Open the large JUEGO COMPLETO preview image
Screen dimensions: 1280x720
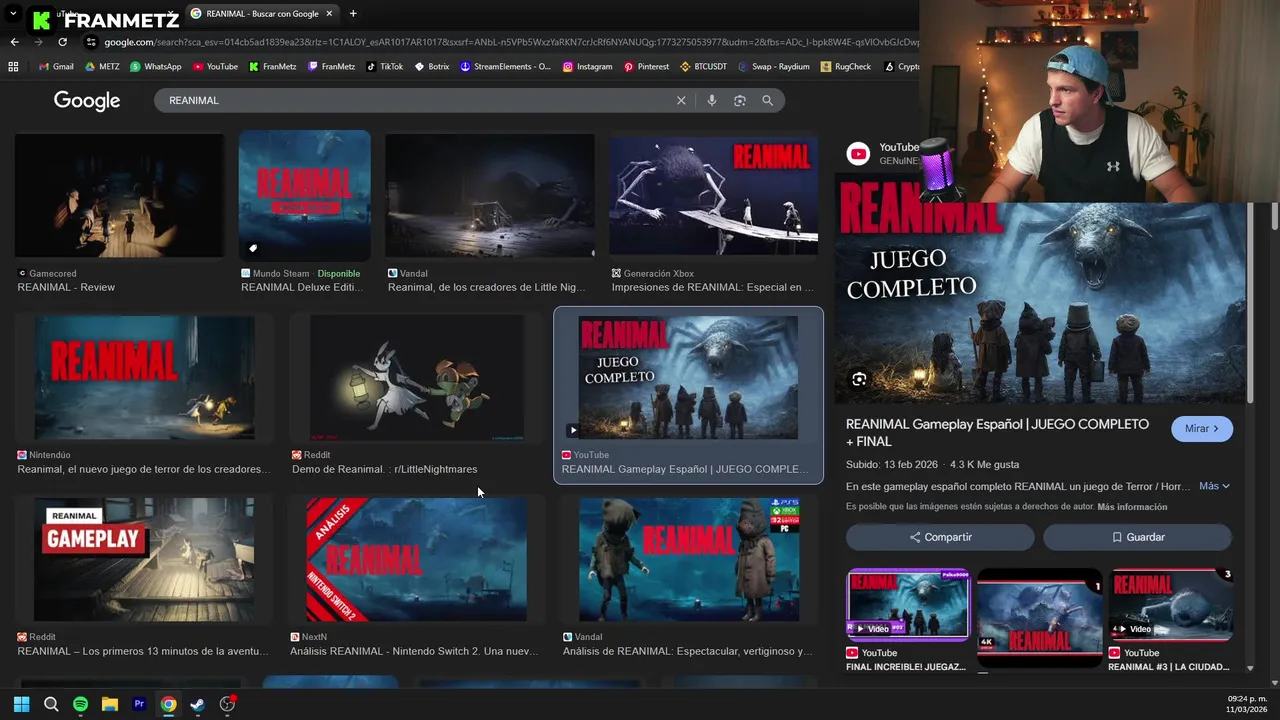point(1041,288)
